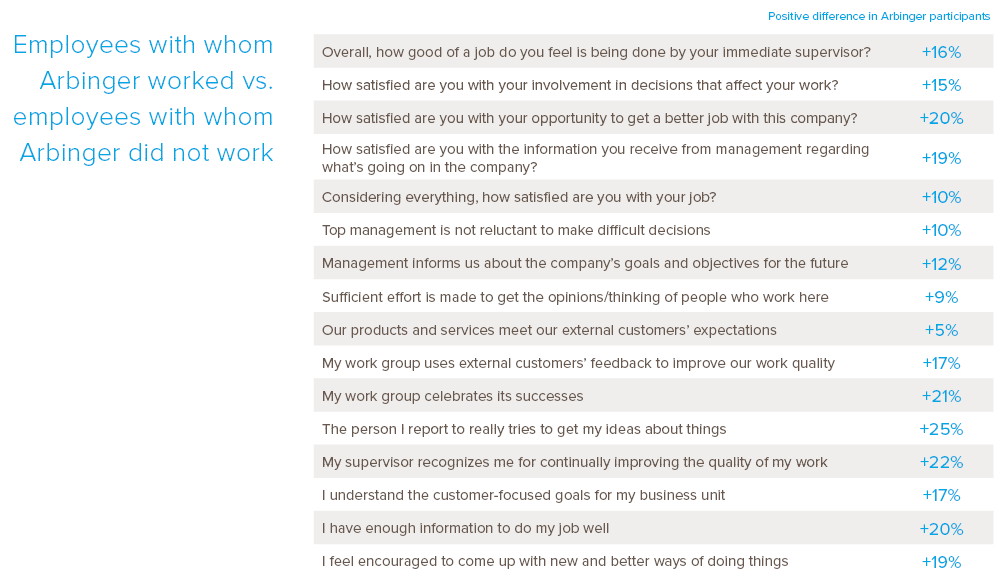This screenshot has width=1004, height=582.
Task: Select the immediate supervisor job question row
Action: click(596, 52)
